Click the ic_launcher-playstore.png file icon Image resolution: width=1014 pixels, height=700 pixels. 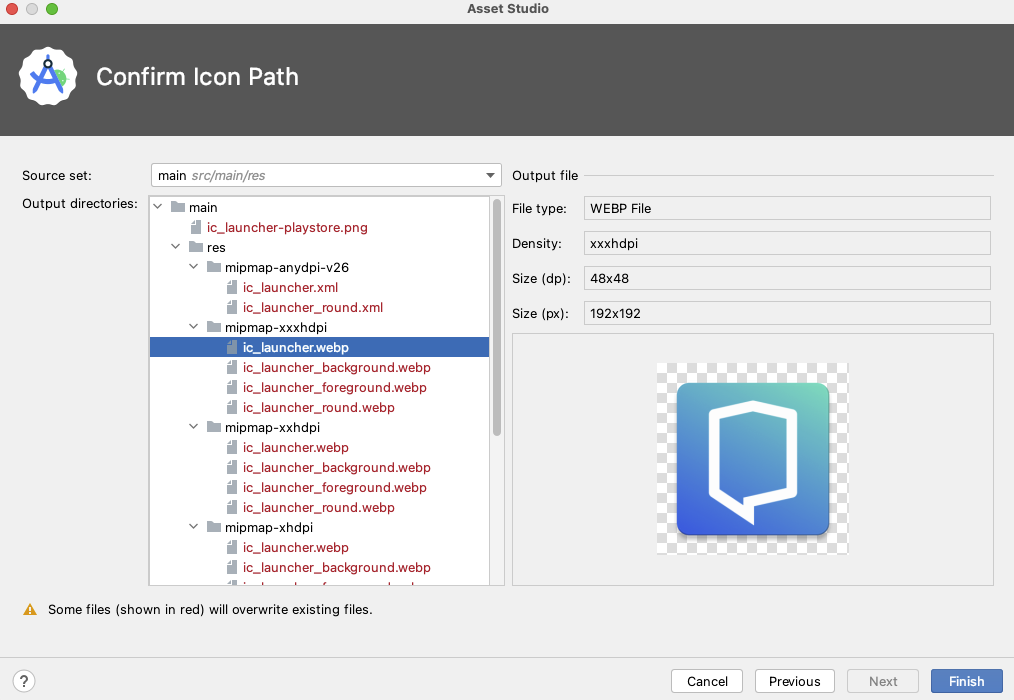[196, 227]
